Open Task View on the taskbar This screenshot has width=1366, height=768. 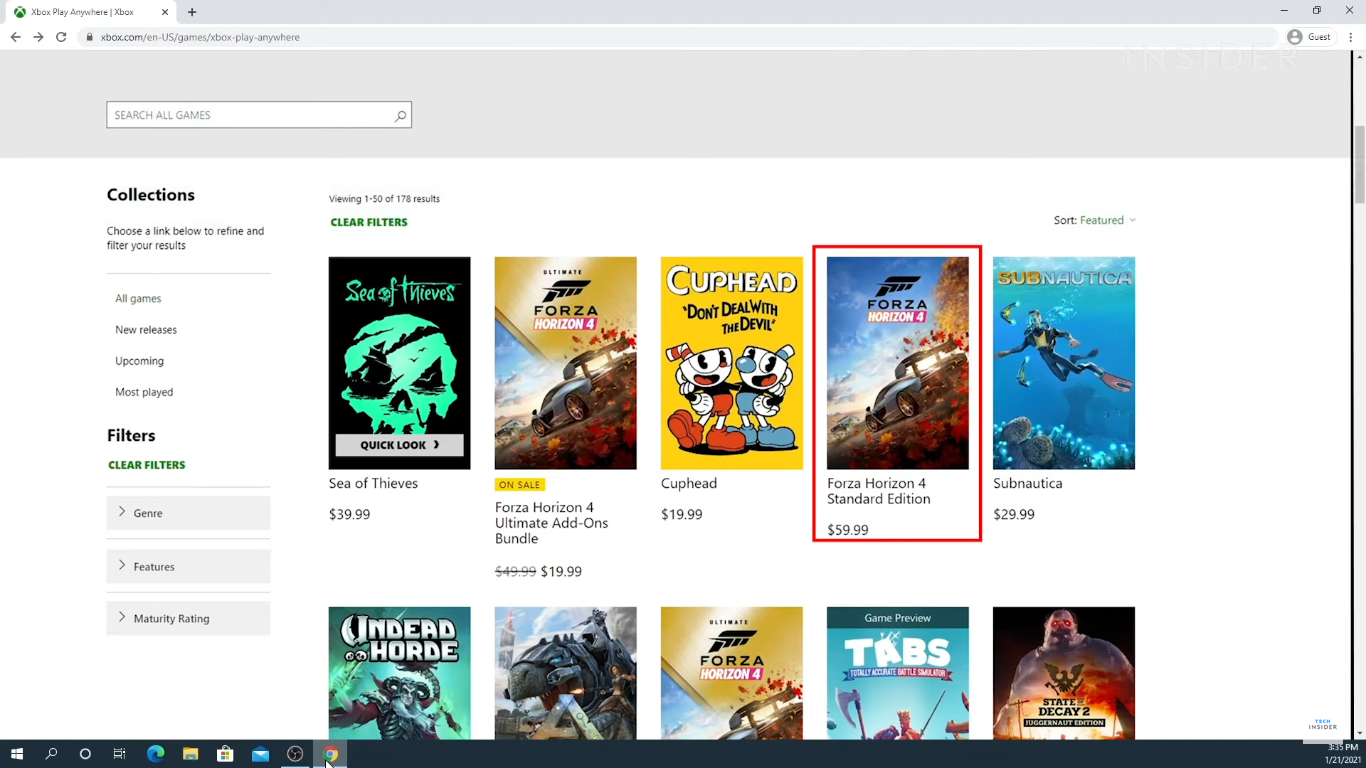point(119,754)
